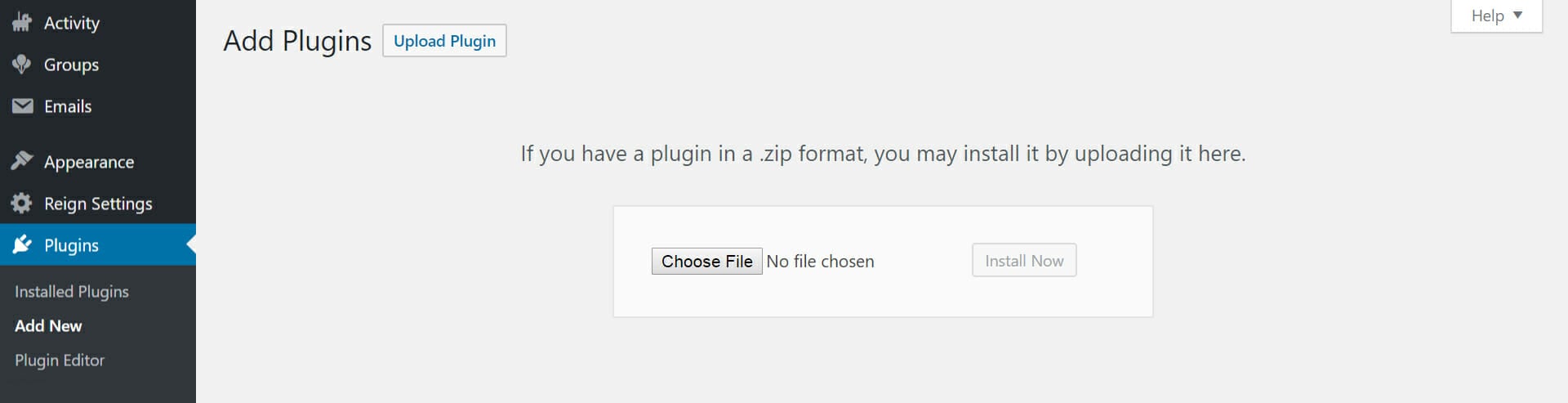Select the Plugins menu label

(x=71, y=245)
